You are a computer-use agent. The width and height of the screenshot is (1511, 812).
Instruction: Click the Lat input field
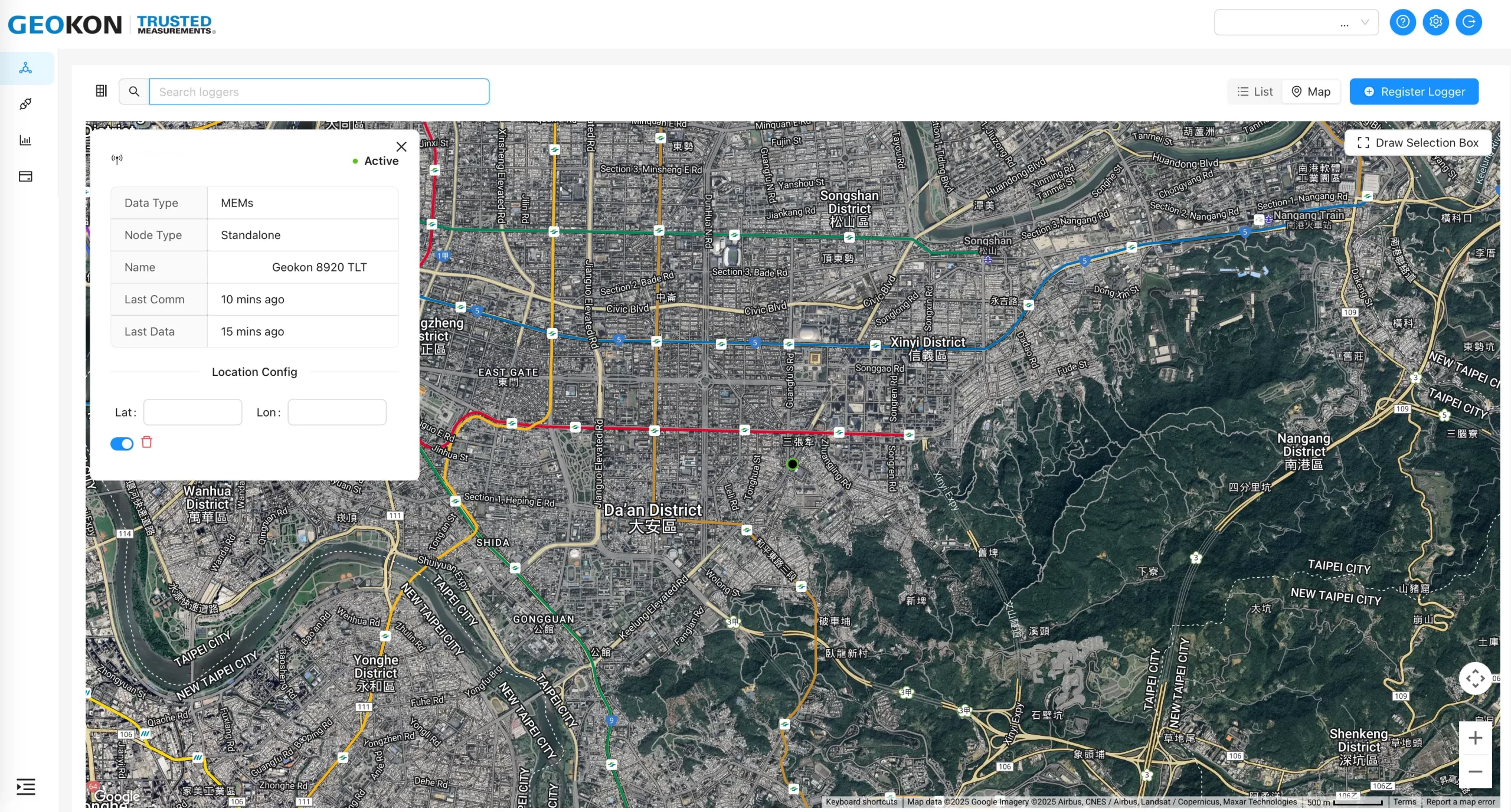click(x=192, y=412)
